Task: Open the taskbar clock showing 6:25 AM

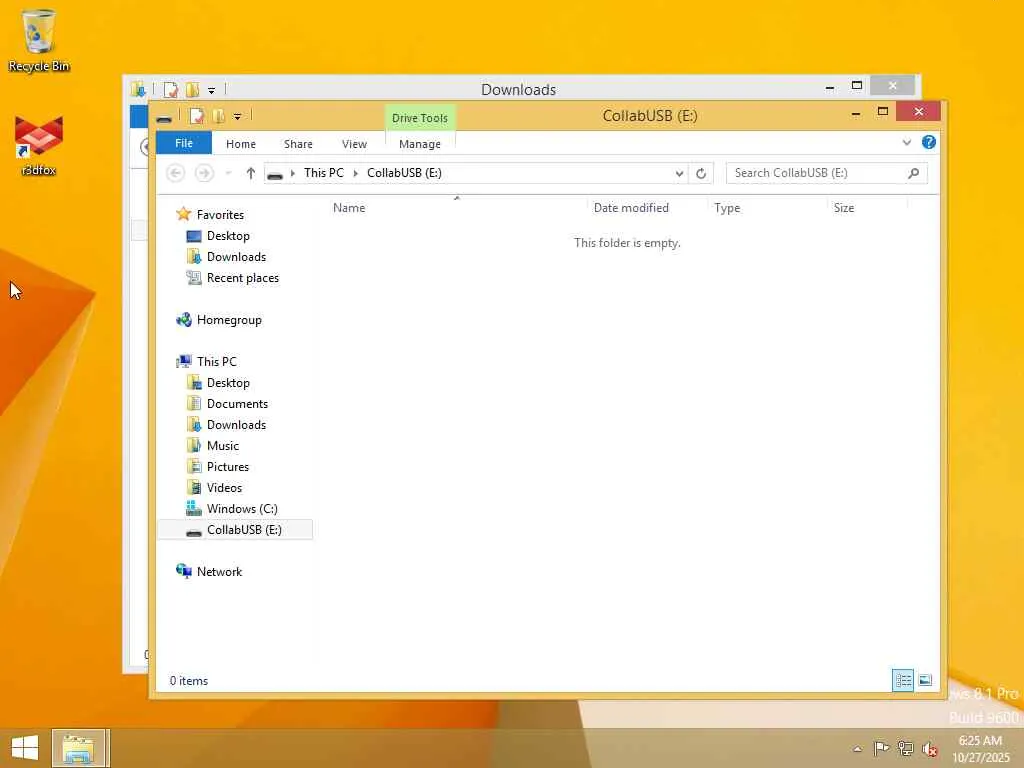Action: 980,749
